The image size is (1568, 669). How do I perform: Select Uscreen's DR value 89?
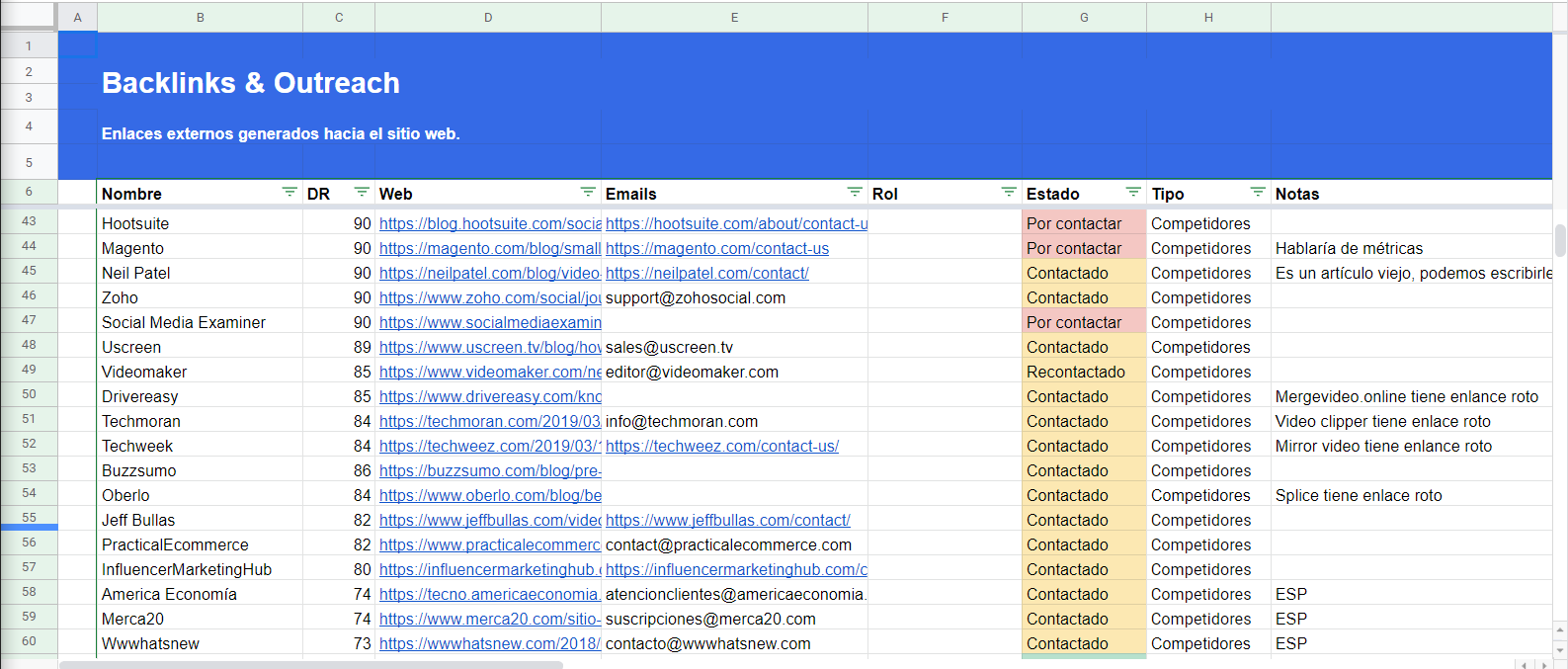click(x=339, y=348)
